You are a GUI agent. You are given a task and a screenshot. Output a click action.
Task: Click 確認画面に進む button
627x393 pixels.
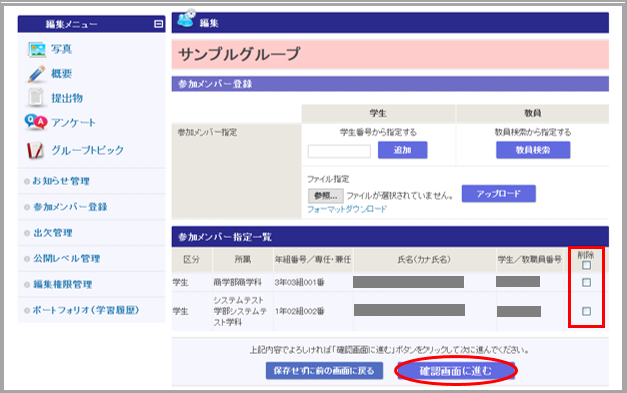click(x=456, y=371)
